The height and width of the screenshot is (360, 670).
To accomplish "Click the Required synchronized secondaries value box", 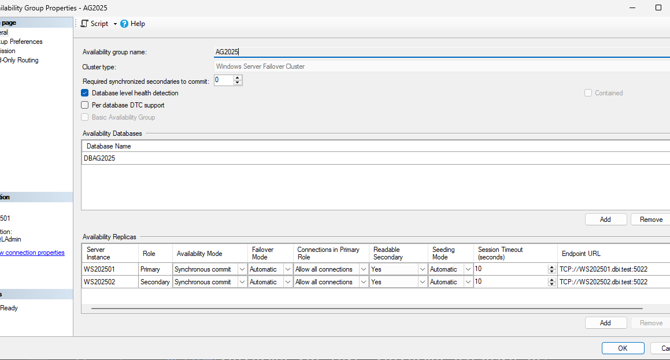I will (223, 80).
